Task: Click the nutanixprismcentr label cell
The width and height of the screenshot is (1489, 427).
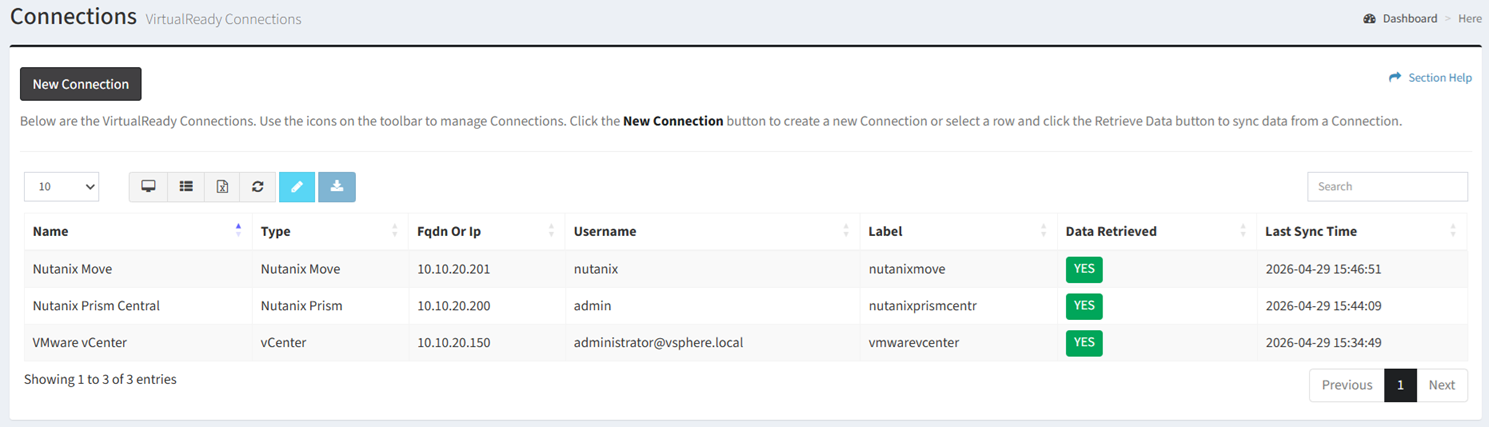Action: [959, 305]
